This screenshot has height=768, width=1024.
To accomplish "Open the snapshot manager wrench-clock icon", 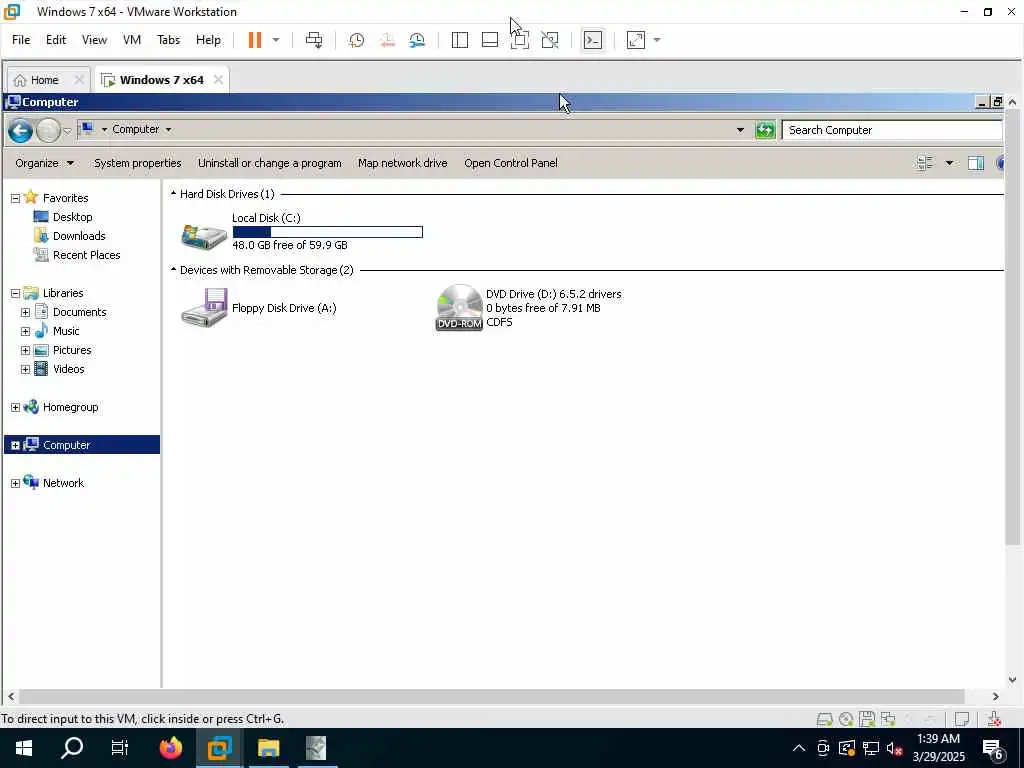I will (417, 40).
